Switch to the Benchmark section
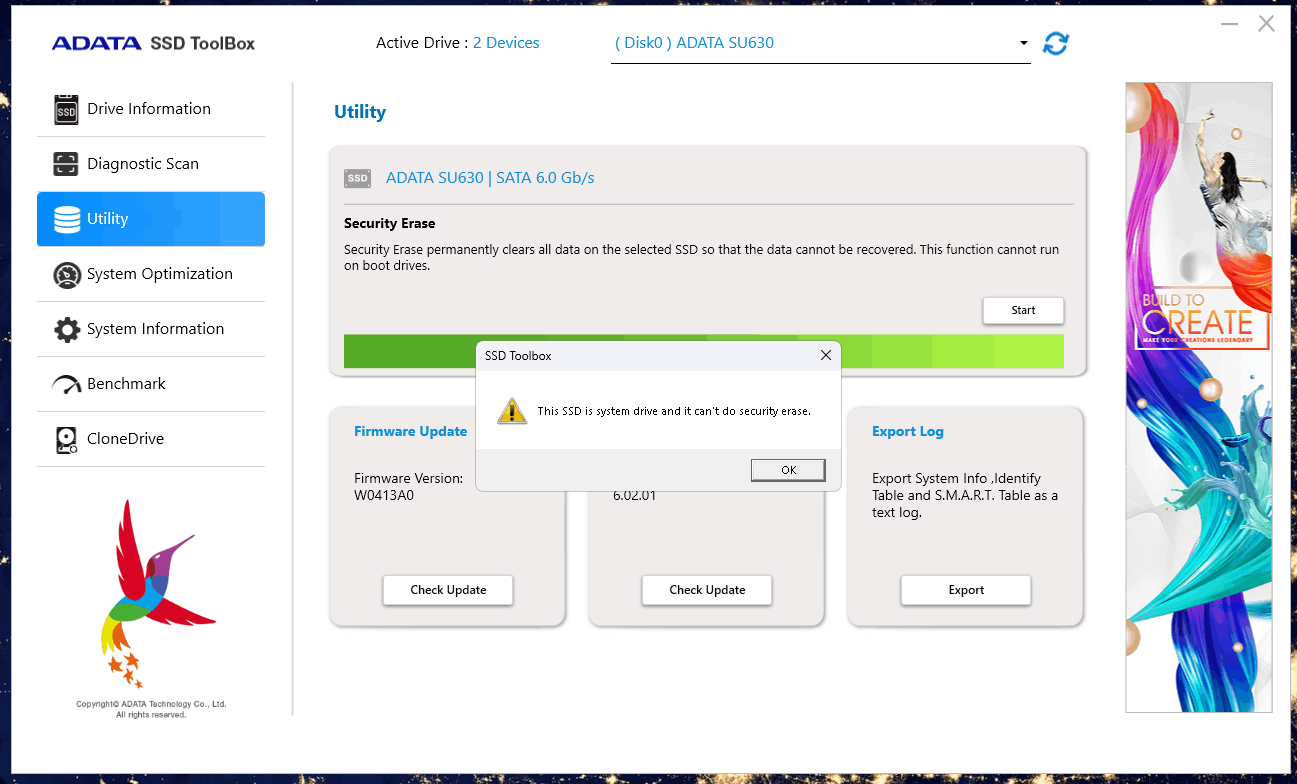Image resolution: width=1297 pixels, height=784 pixels. coord(151,384)
